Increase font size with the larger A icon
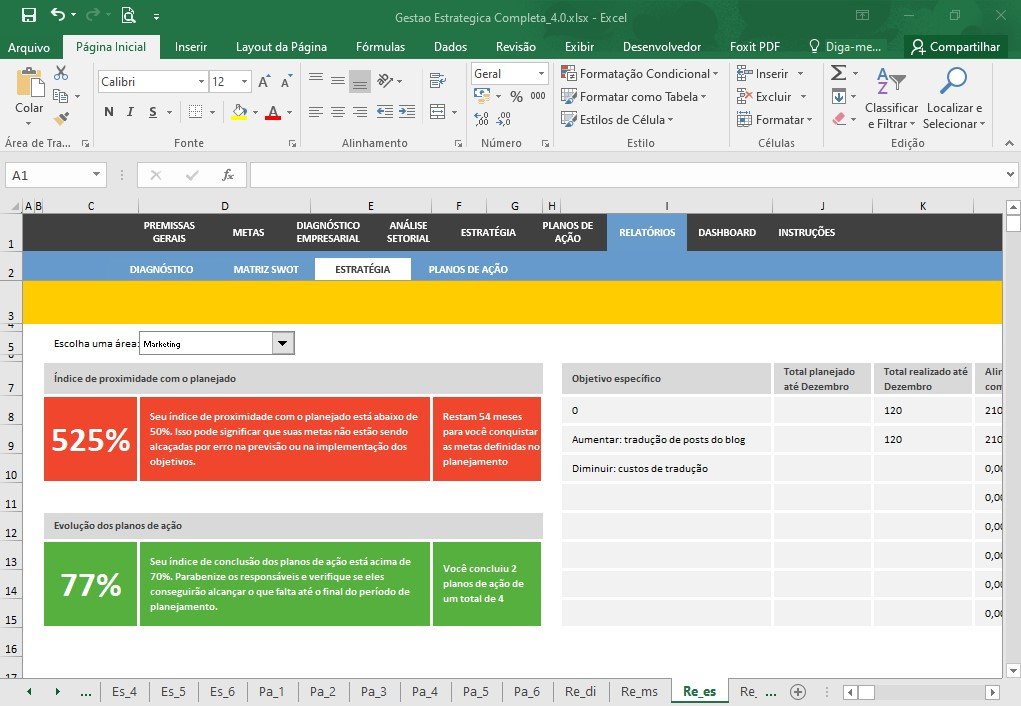This screenshot has height=706, width=1021. coord(264,81)
